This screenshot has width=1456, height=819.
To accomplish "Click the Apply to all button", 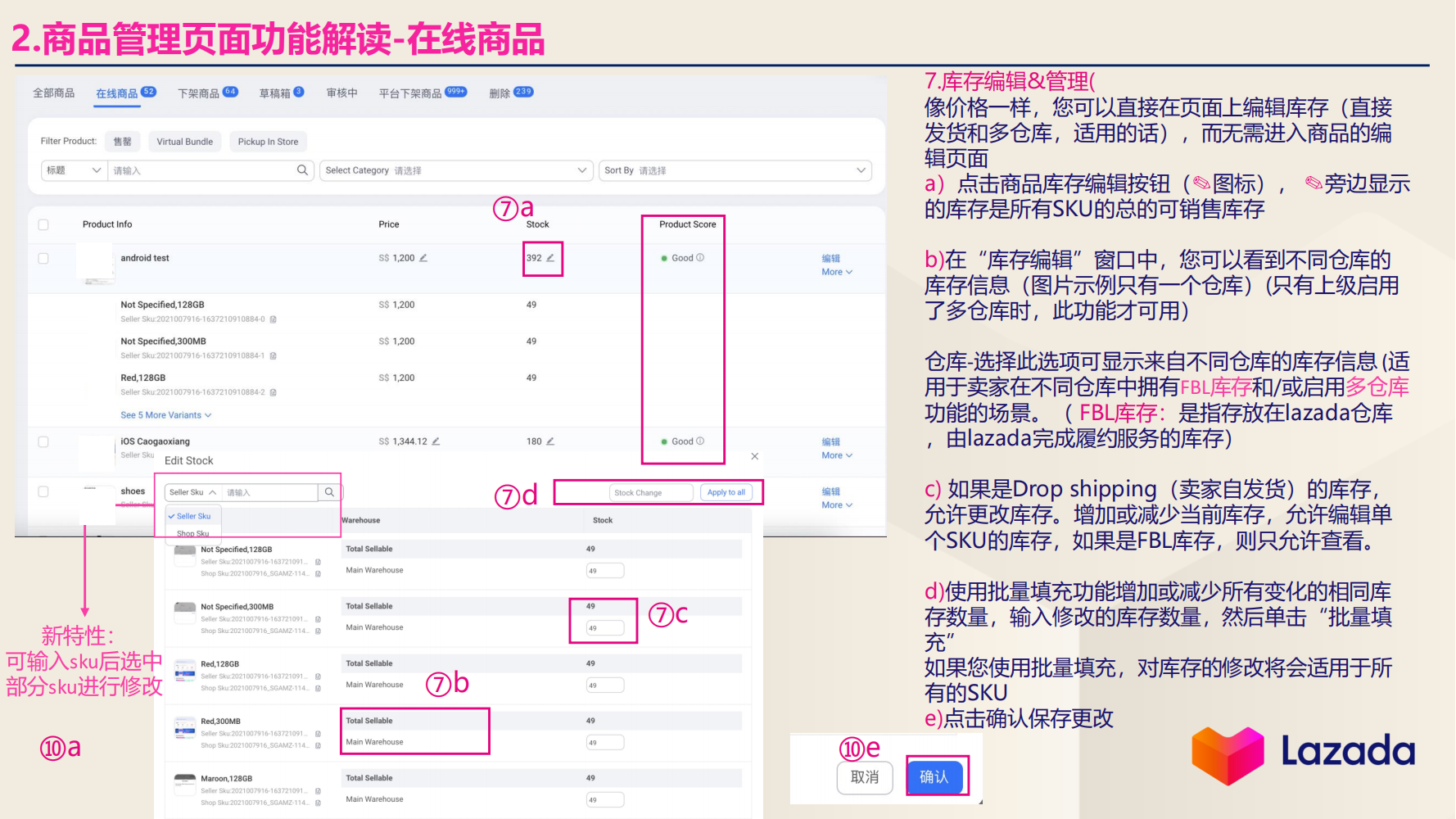I will 726,491.
